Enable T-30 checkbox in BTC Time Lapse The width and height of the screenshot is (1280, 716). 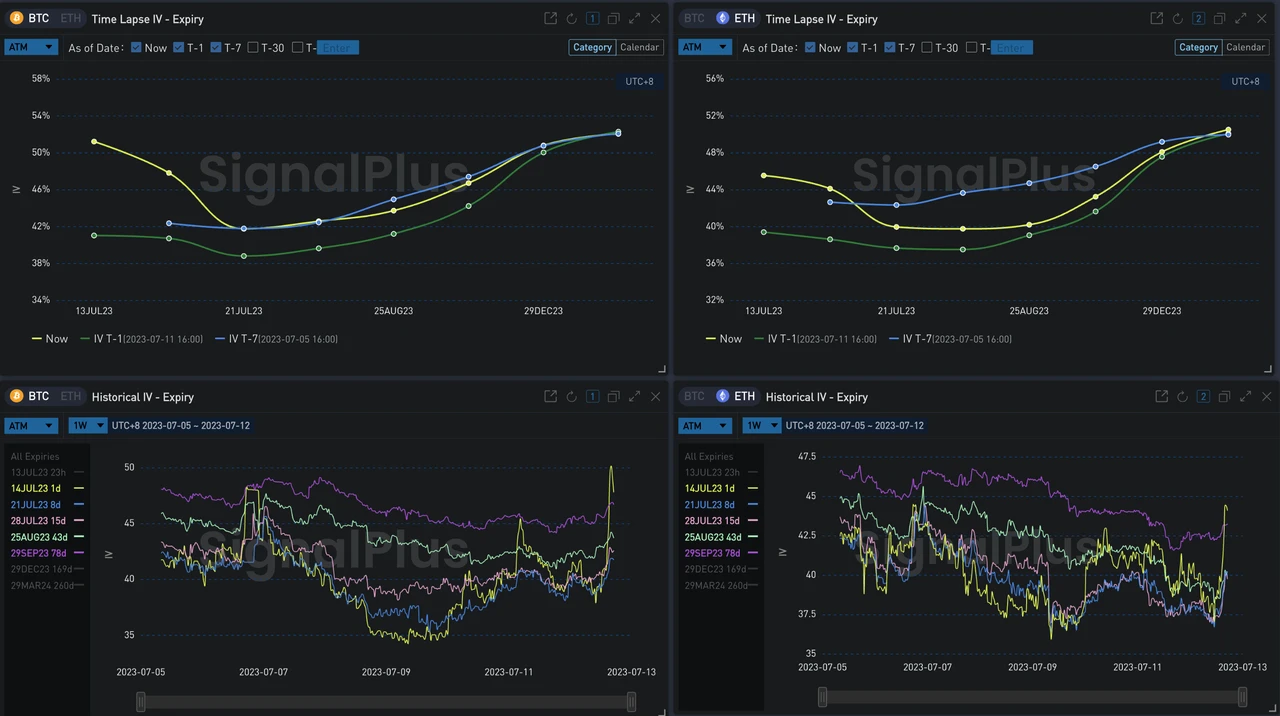[253, 48]
